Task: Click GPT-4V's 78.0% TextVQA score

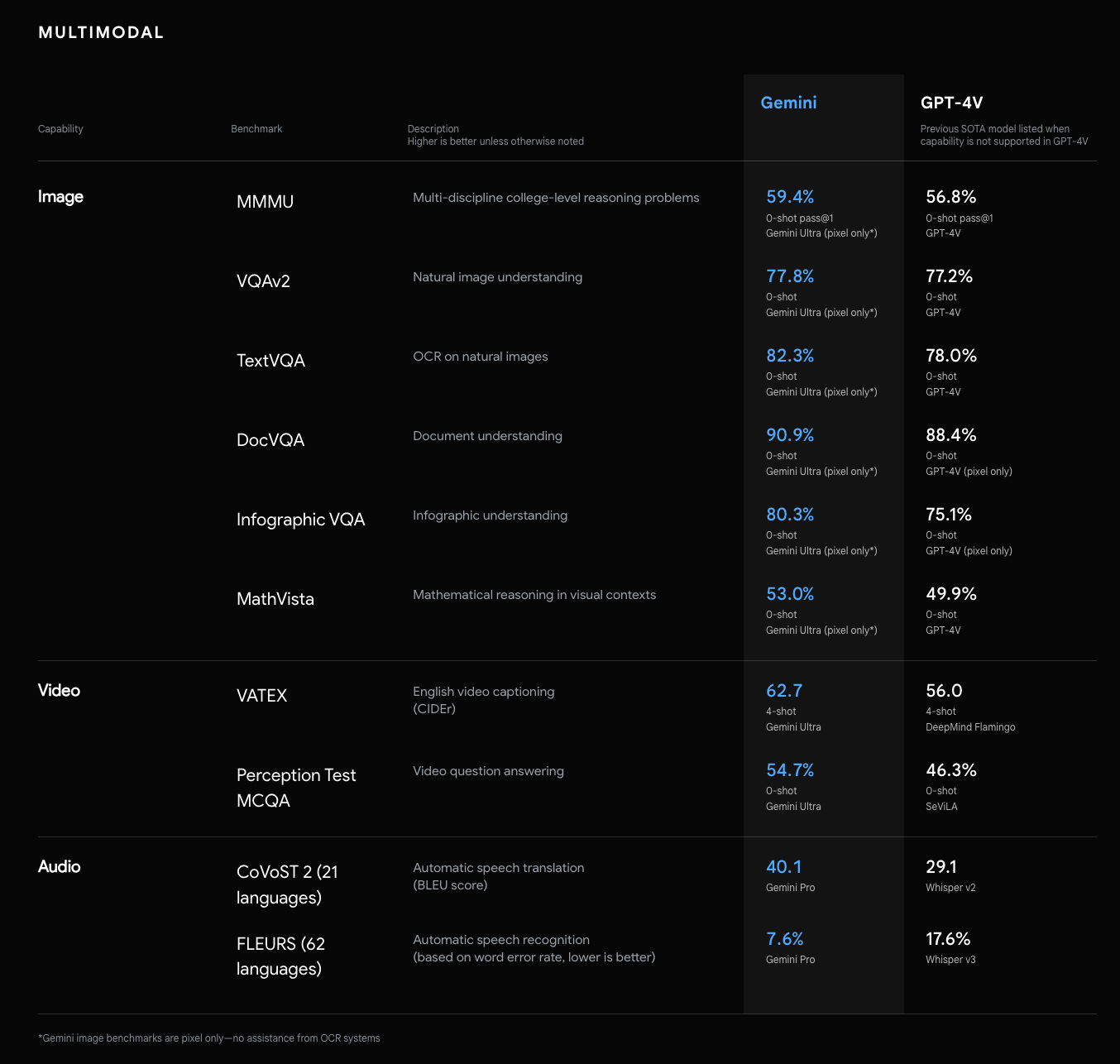Action: point(951,356)
